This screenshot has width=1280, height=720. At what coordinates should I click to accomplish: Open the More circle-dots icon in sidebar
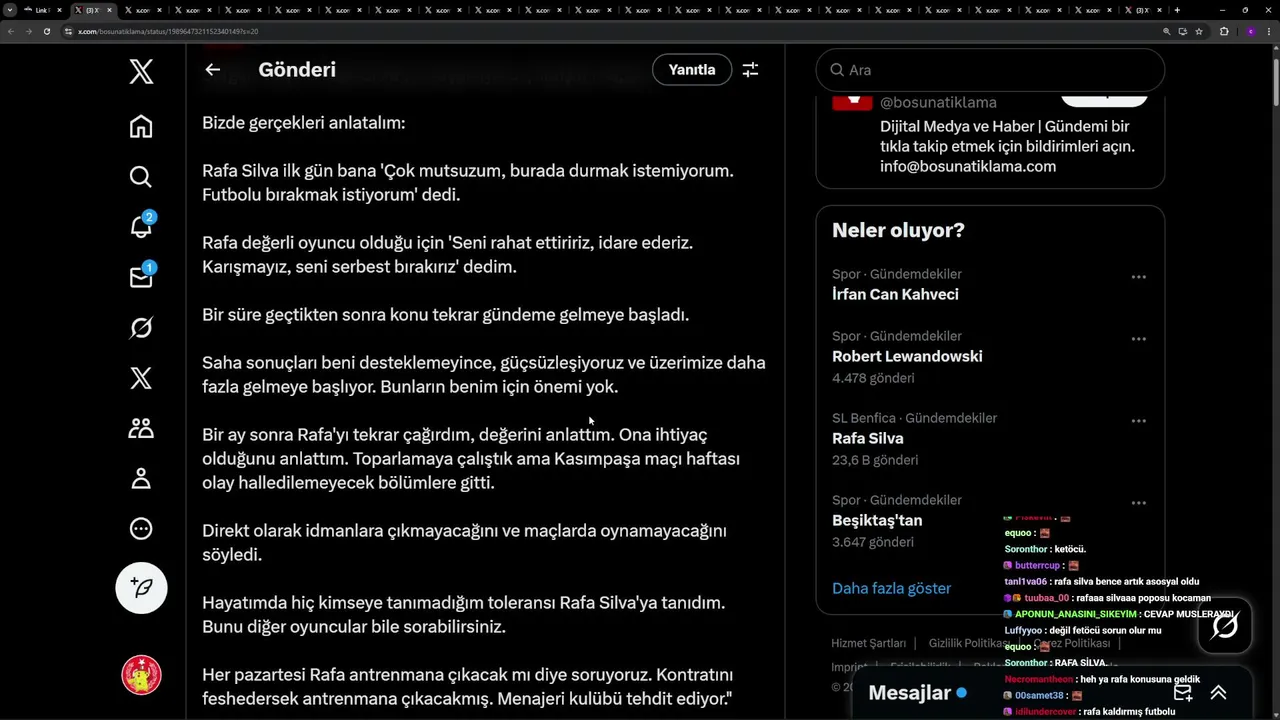point(141,529)
